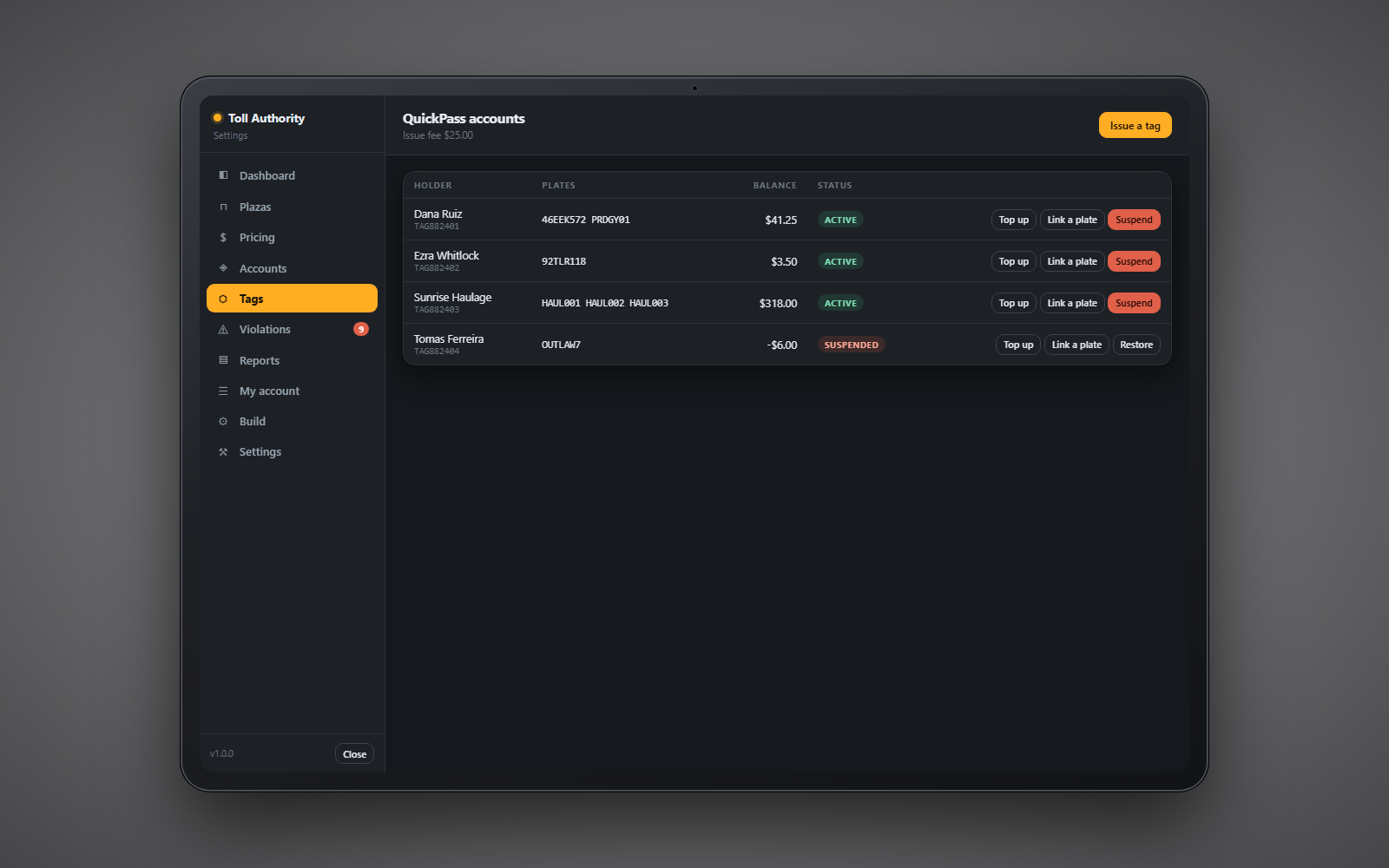Top up Dana Ruiz's balance
Screen dimensions: 1389x868
1013,220
